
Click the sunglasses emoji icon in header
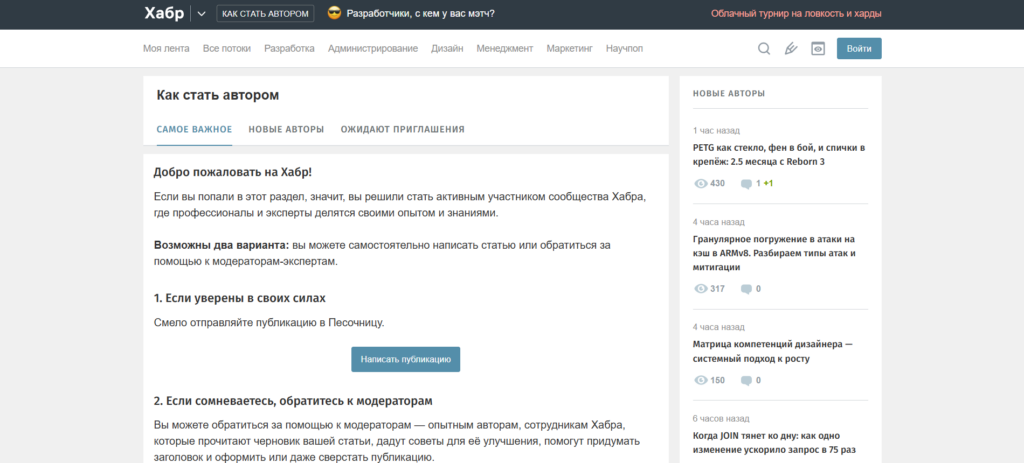coord(335,14)
